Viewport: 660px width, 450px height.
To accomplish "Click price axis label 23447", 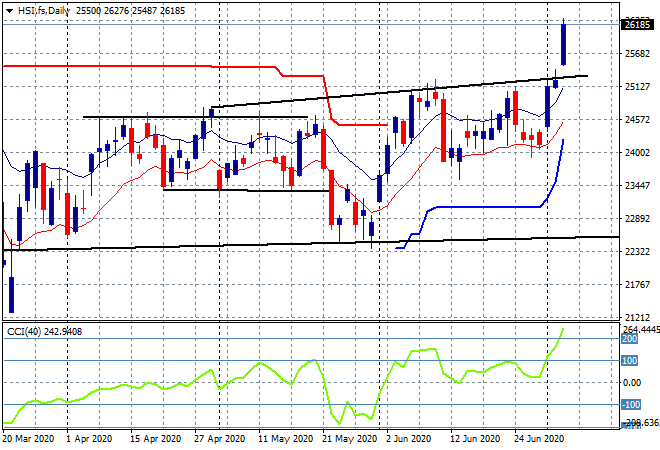I will tap(638, 185).
